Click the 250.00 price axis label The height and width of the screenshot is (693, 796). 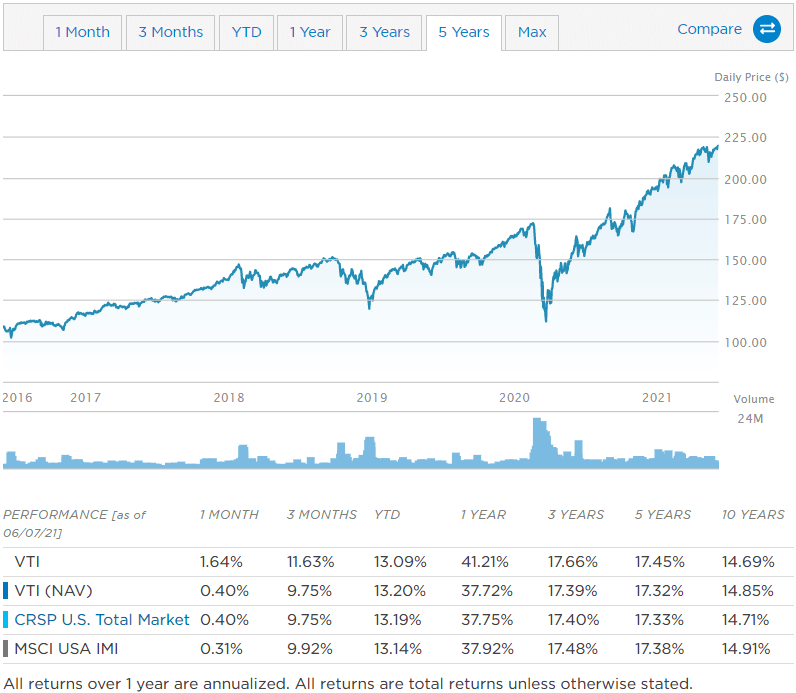(x=745, y=97)
